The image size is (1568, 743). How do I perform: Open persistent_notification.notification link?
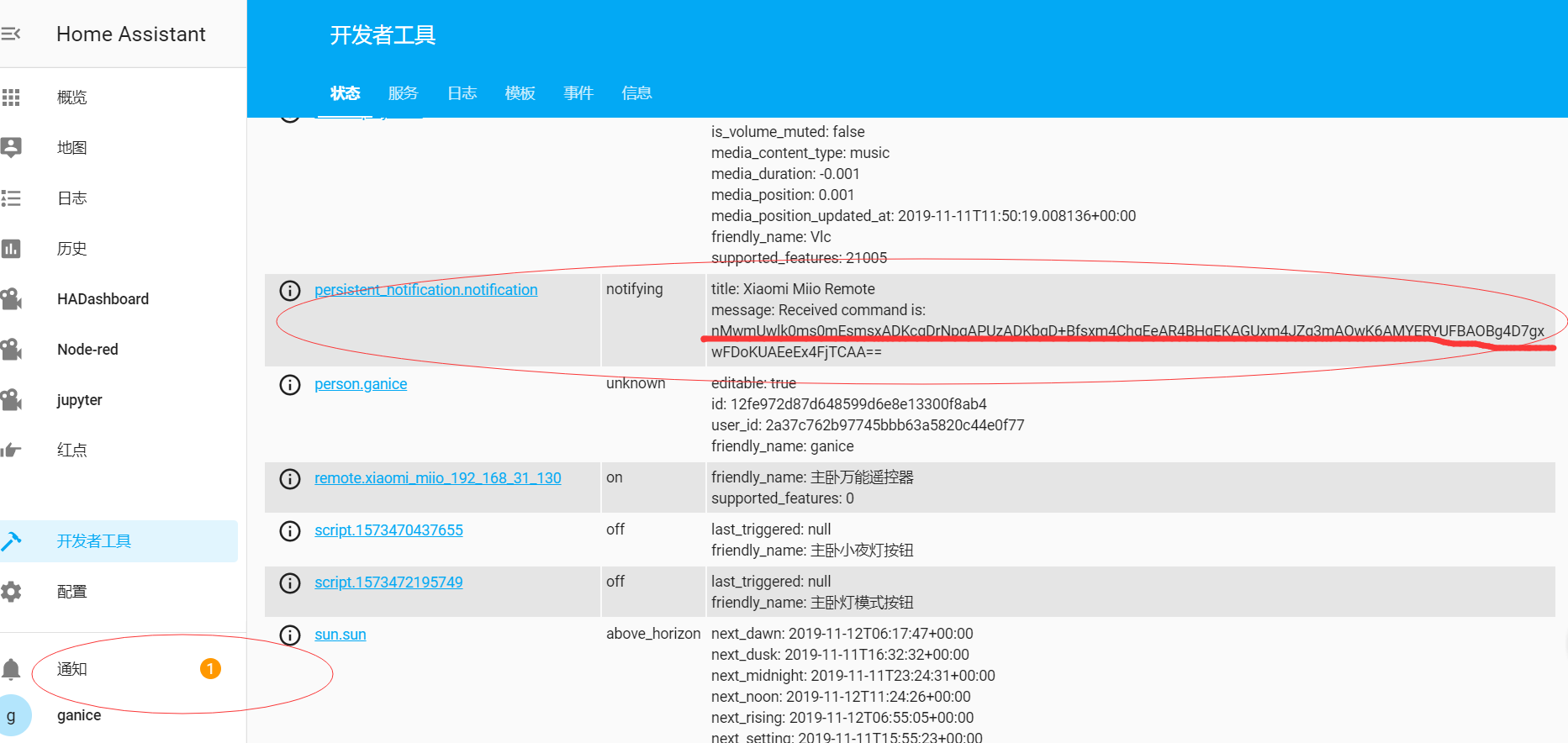coord(426,290)
